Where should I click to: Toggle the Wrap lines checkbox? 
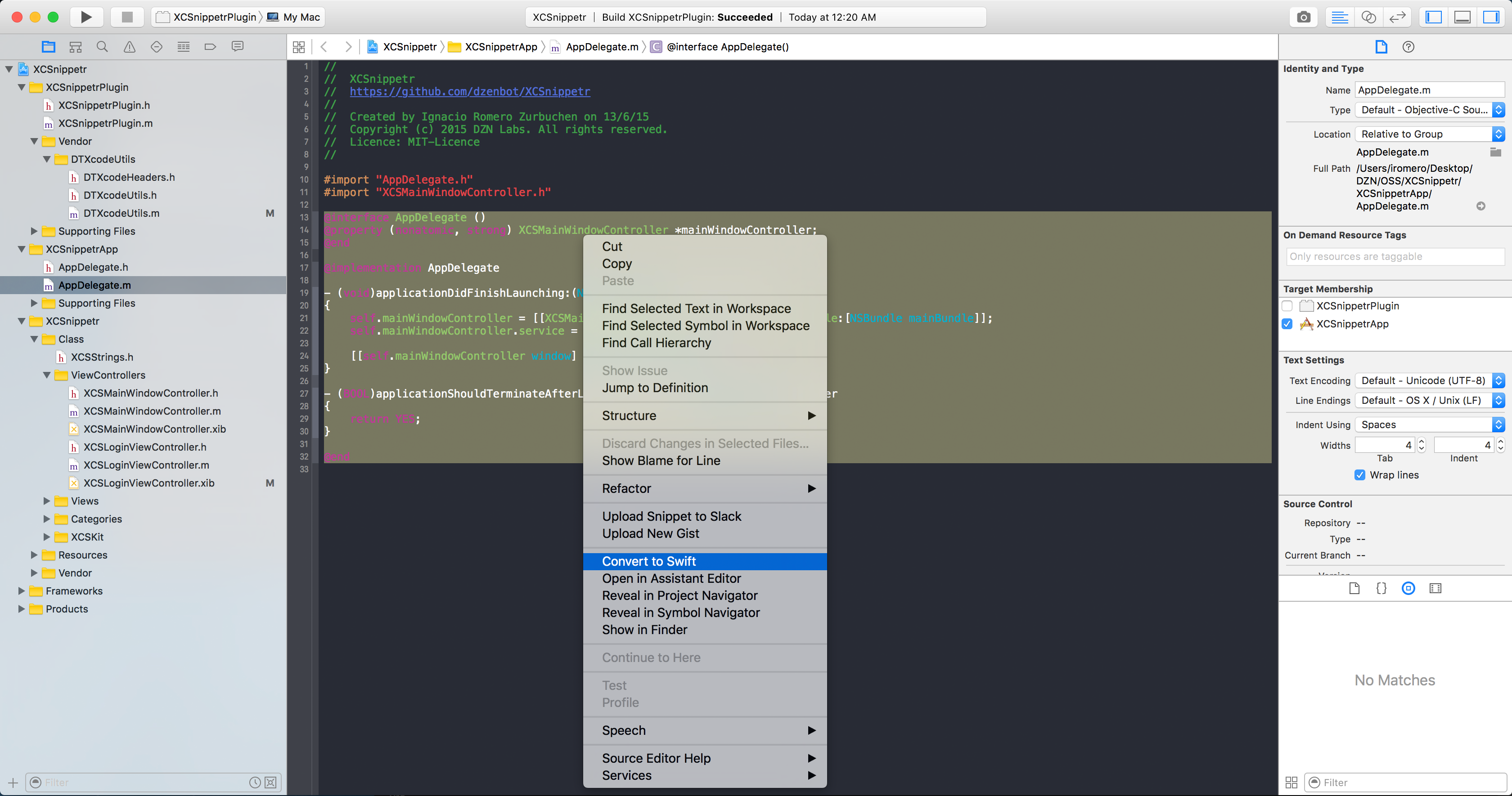pos(1360,475)
